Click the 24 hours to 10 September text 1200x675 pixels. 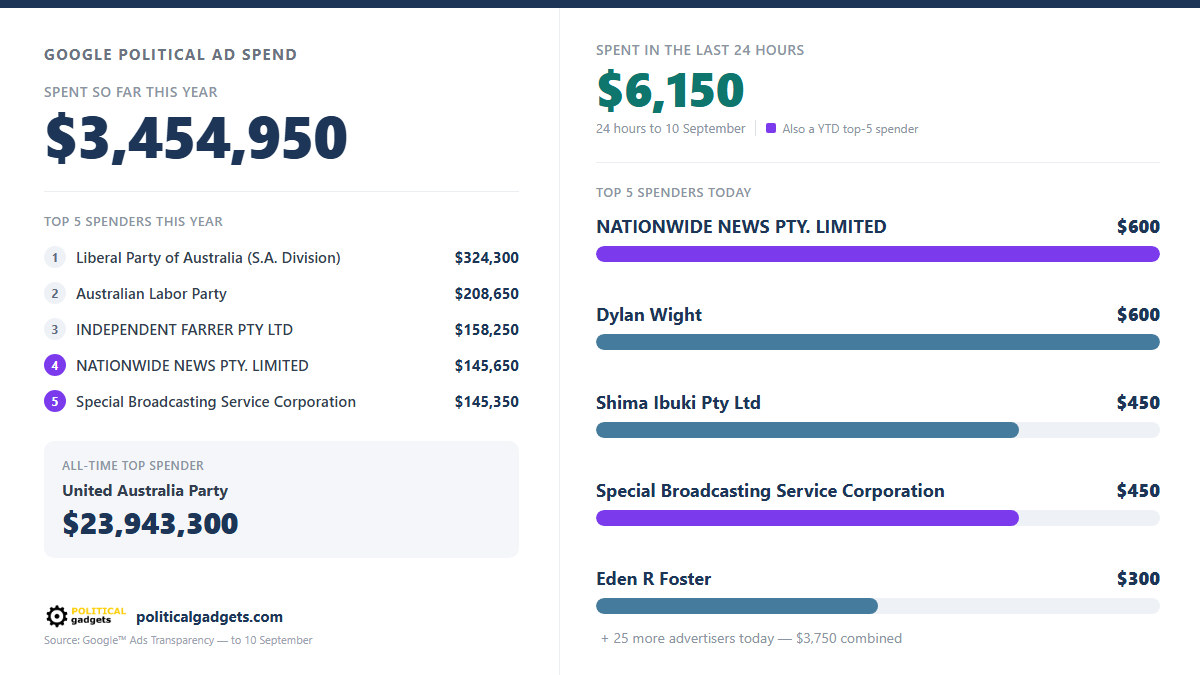[x=671, y=128]
